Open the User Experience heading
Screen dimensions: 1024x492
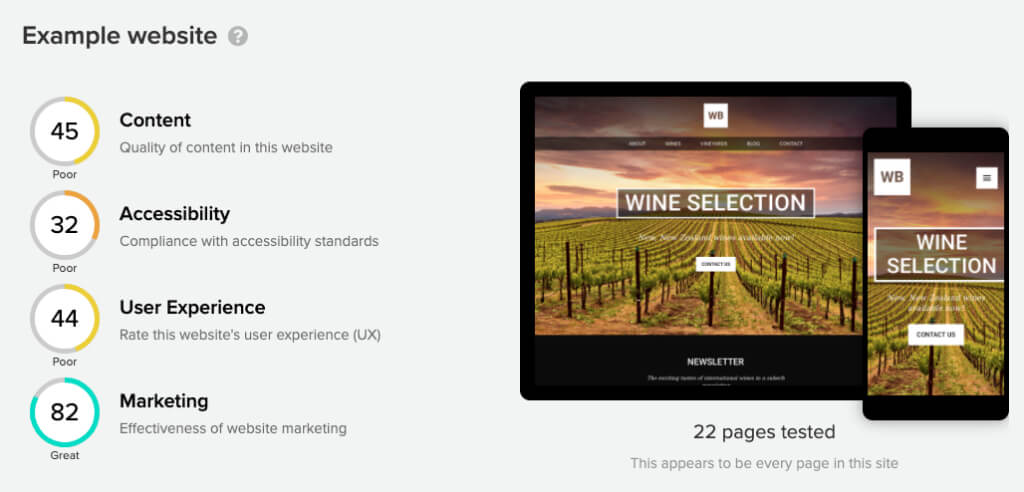pos(192,308)
